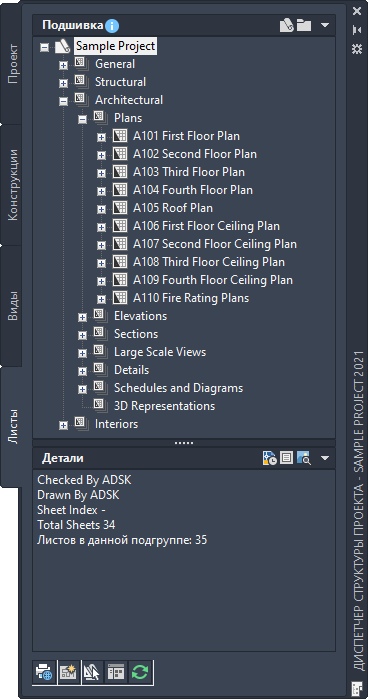This screenshot has width=368, height=699.
Task: Open the Детали header dropdown arrow
Action: 325,458
